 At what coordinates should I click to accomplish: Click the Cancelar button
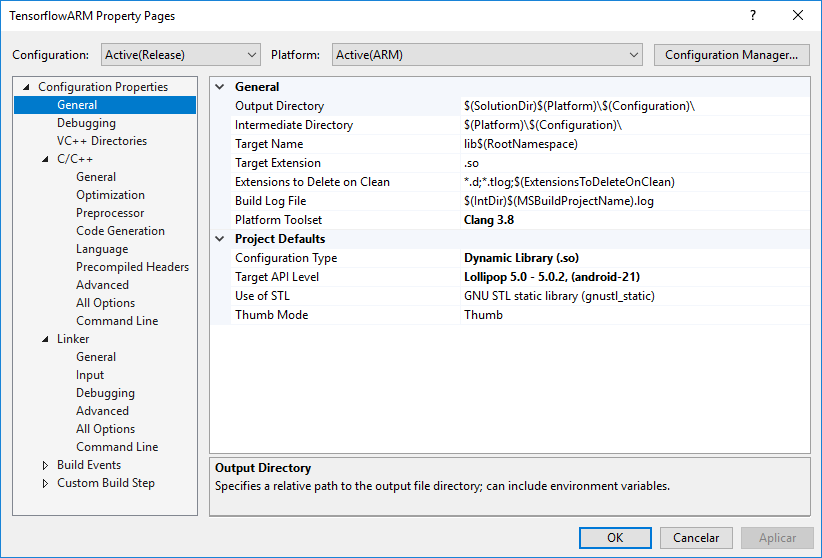[696, 538]
